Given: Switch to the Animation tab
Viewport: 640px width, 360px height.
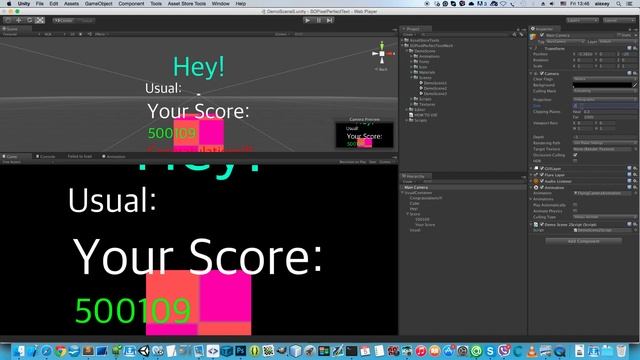Looking at the screenshot, I should (114, 156).
